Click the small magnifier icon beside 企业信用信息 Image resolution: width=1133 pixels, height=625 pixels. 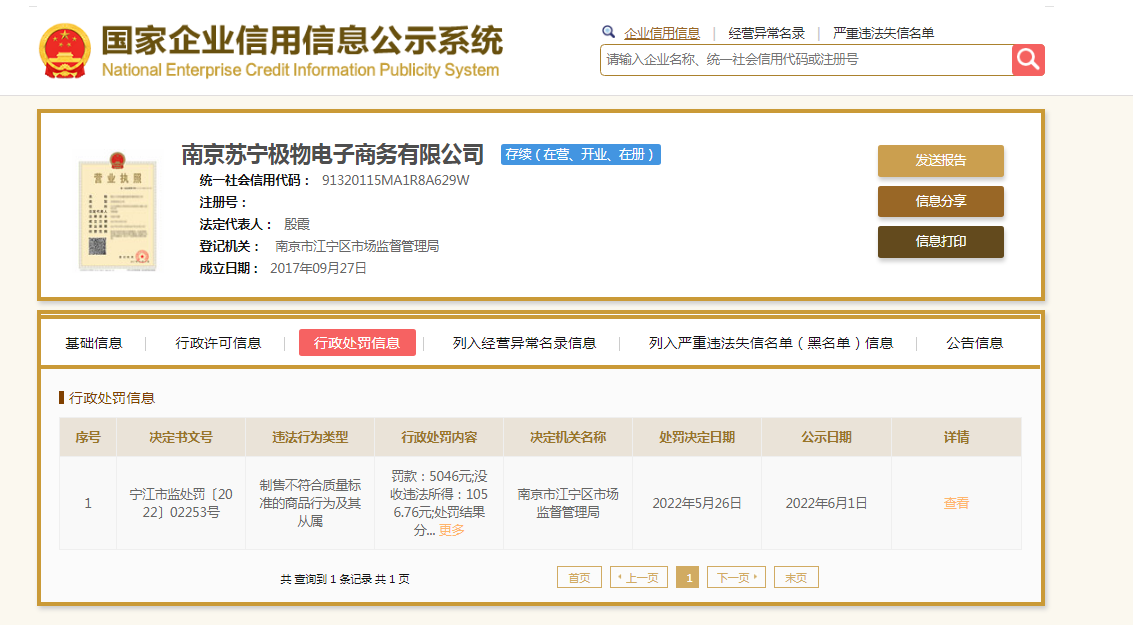click(608, 32)
